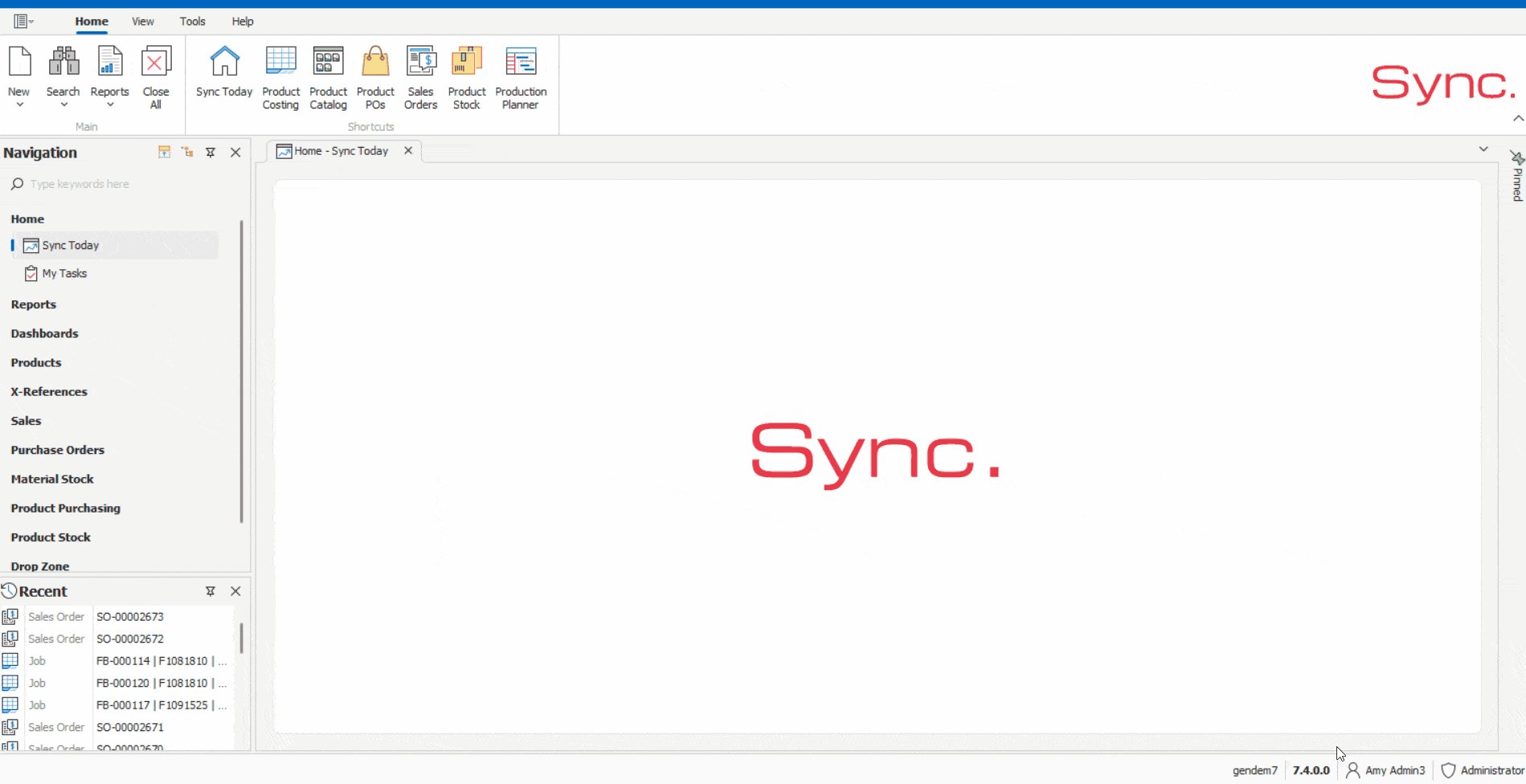Switch to the Tools ribbon tab
This screenshot has width=1526, height=784.
click(x=193, y=22)
